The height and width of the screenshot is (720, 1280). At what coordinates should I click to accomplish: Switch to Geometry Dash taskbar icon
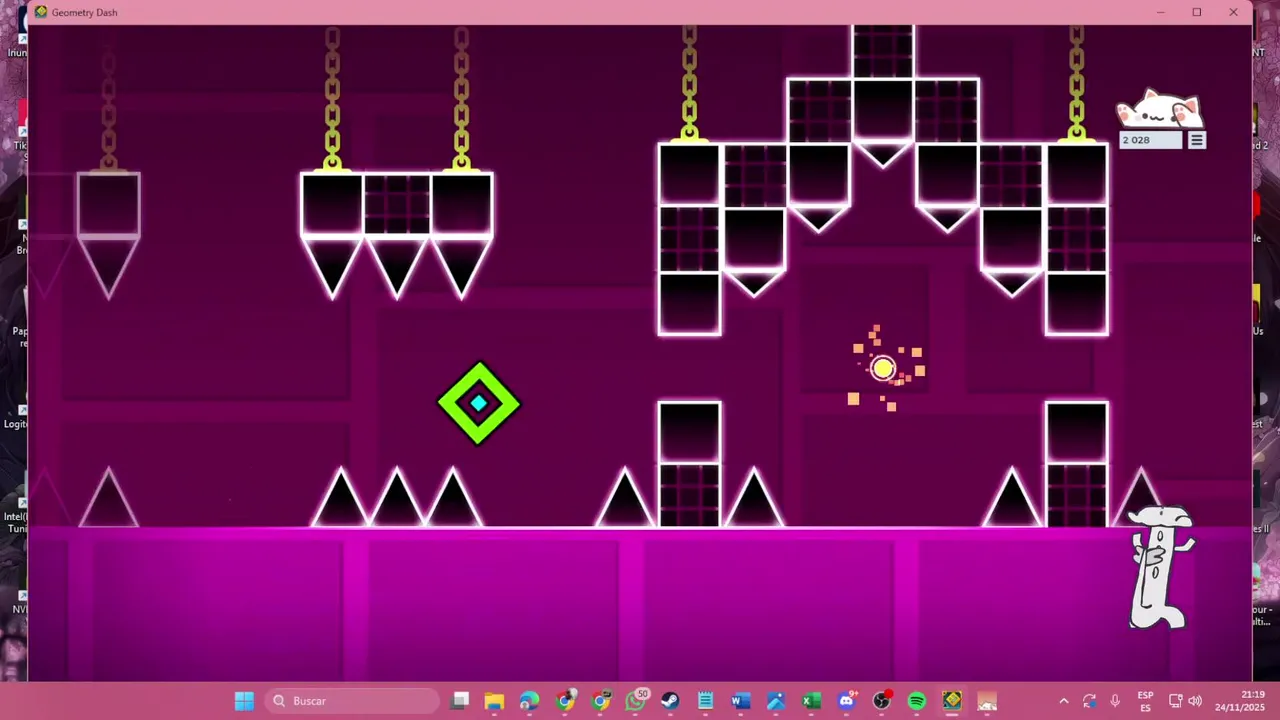(x=951, y=701)
